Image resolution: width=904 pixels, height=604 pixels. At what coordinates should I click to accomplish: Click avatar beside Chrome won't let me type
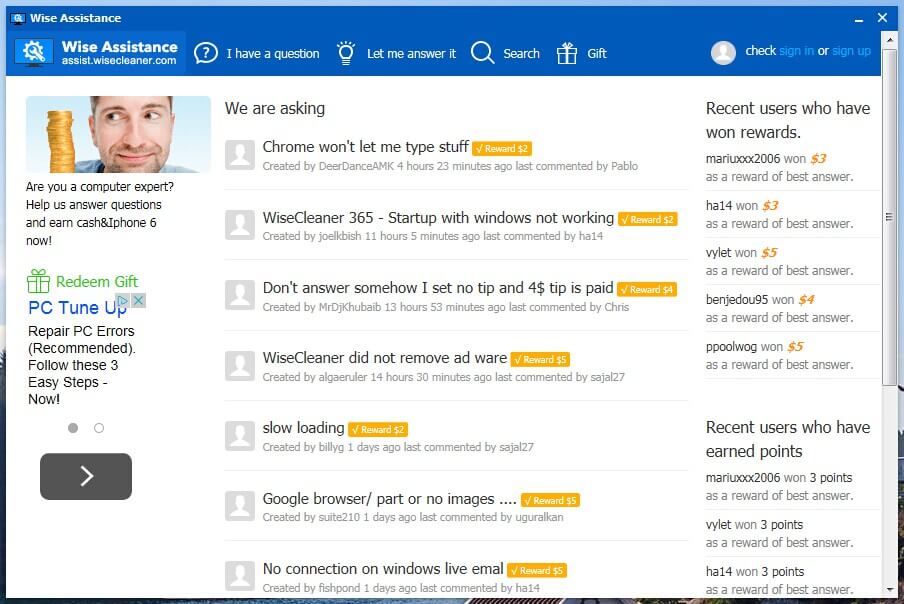coord(240,154)
